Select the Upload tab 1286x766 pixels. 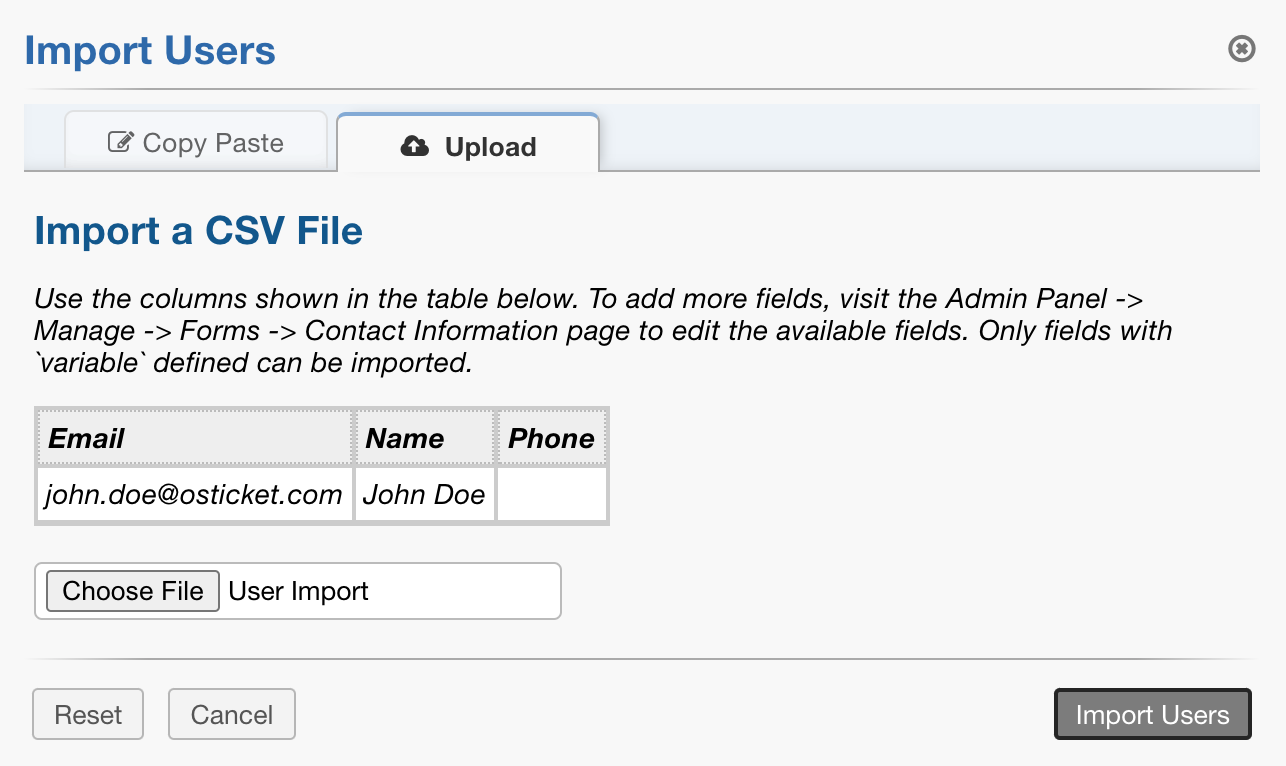(468, 146)
